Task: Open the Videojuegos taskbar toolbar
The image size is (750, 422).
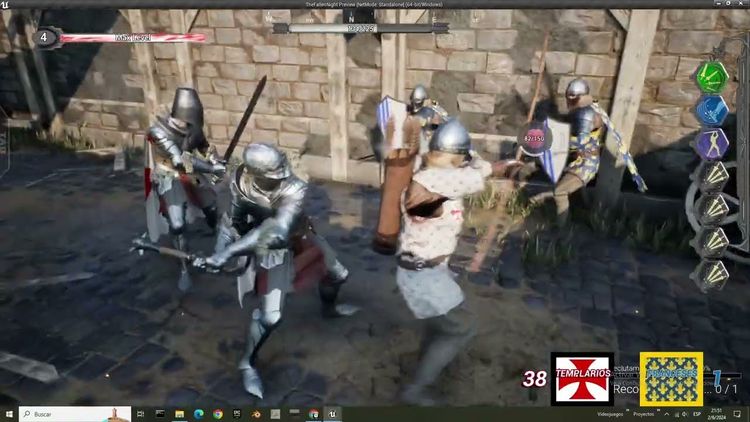Action: (x=611, y=414)
